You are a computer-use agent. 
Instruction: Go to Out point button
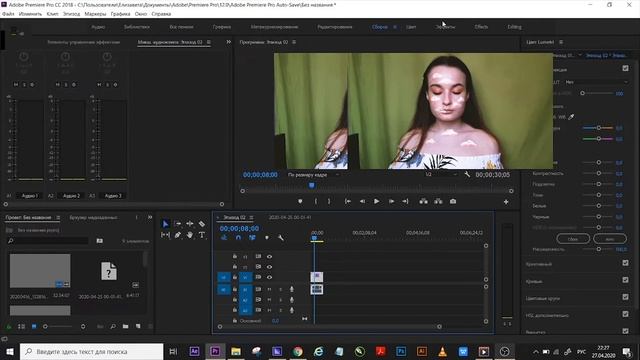coord(405,201)
